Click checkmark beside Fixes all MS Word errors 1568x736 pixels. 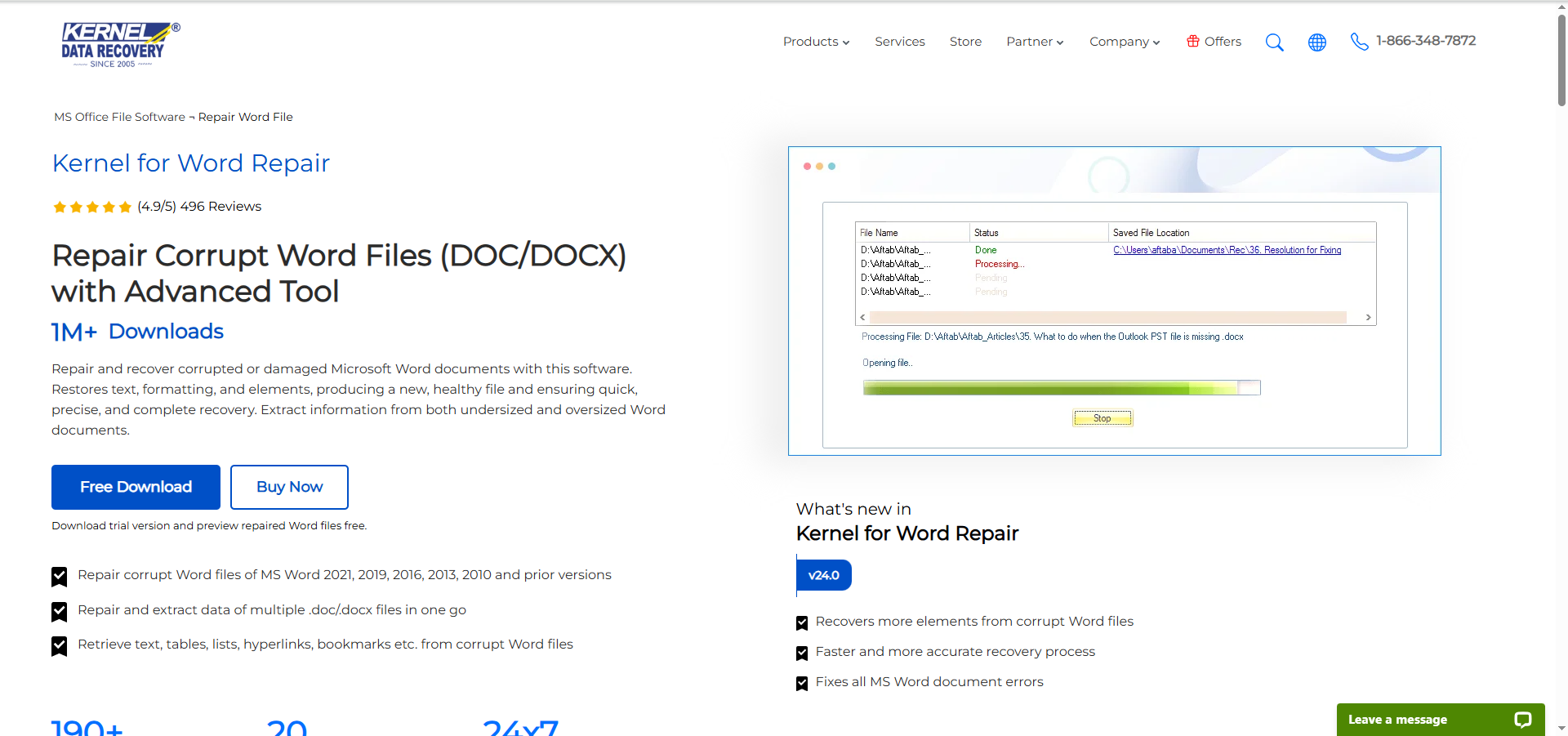[x=802, y=684]
